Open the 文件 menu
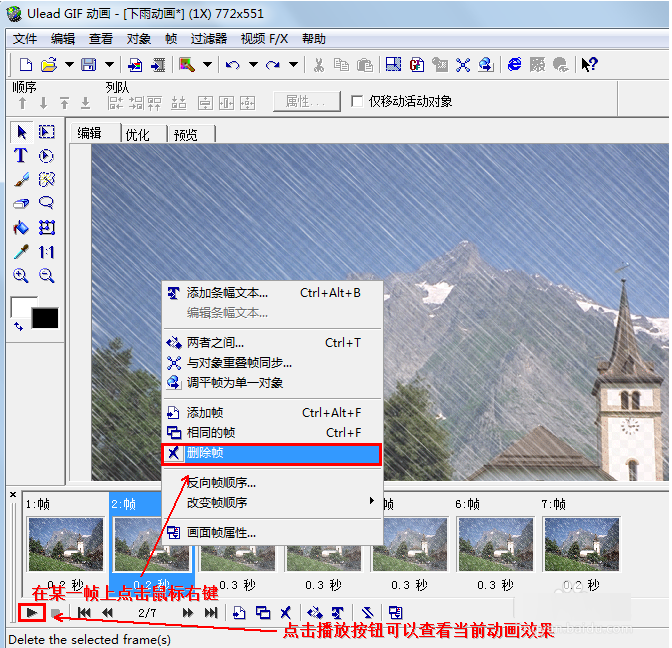The image size is (672, 648). tap(25, 39)
